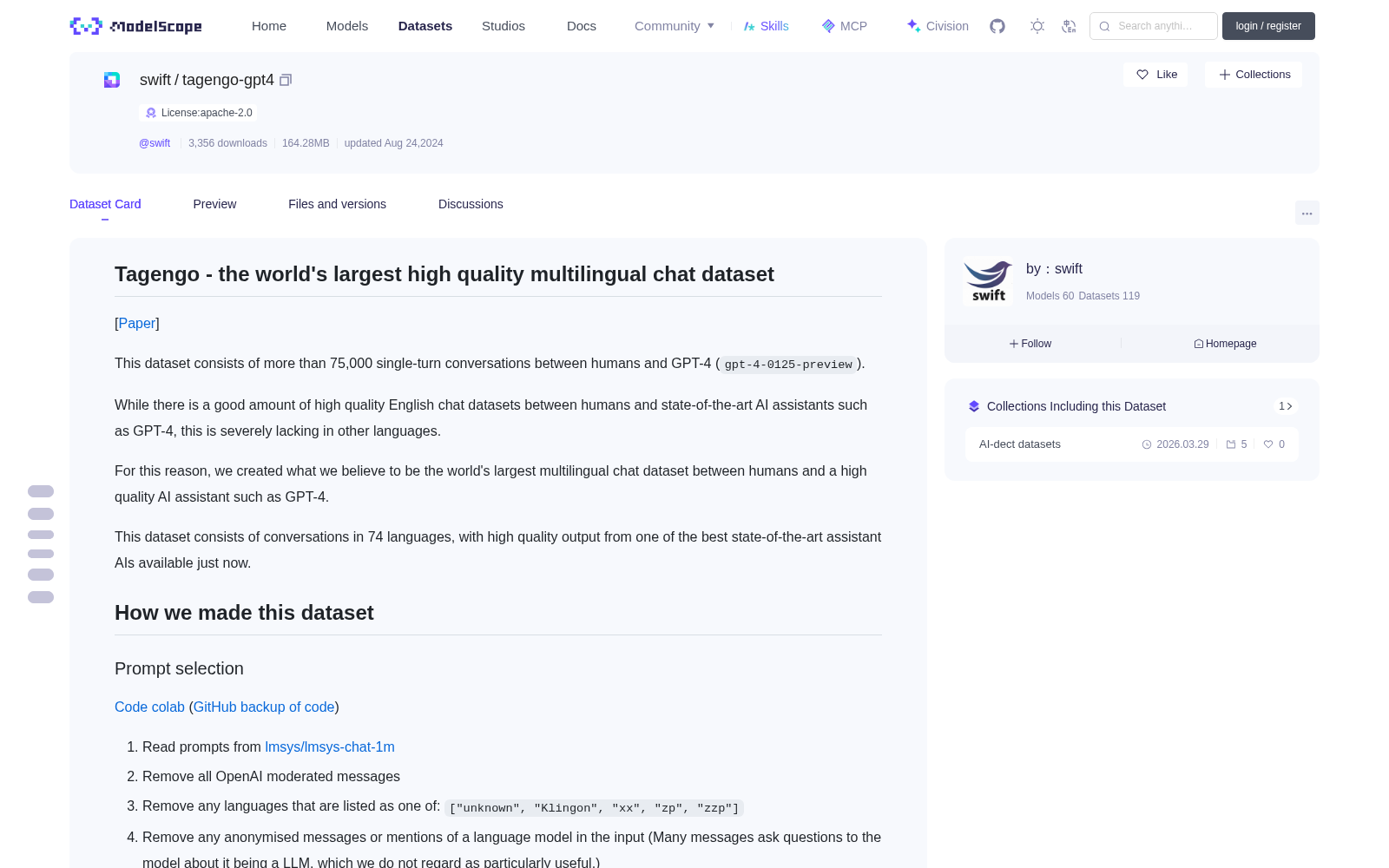The width and height of the screenshot is (1389, 868).
Task: Click updated Aug 24,2024 text
Action: pyautogui.click(x=393, y=143)
